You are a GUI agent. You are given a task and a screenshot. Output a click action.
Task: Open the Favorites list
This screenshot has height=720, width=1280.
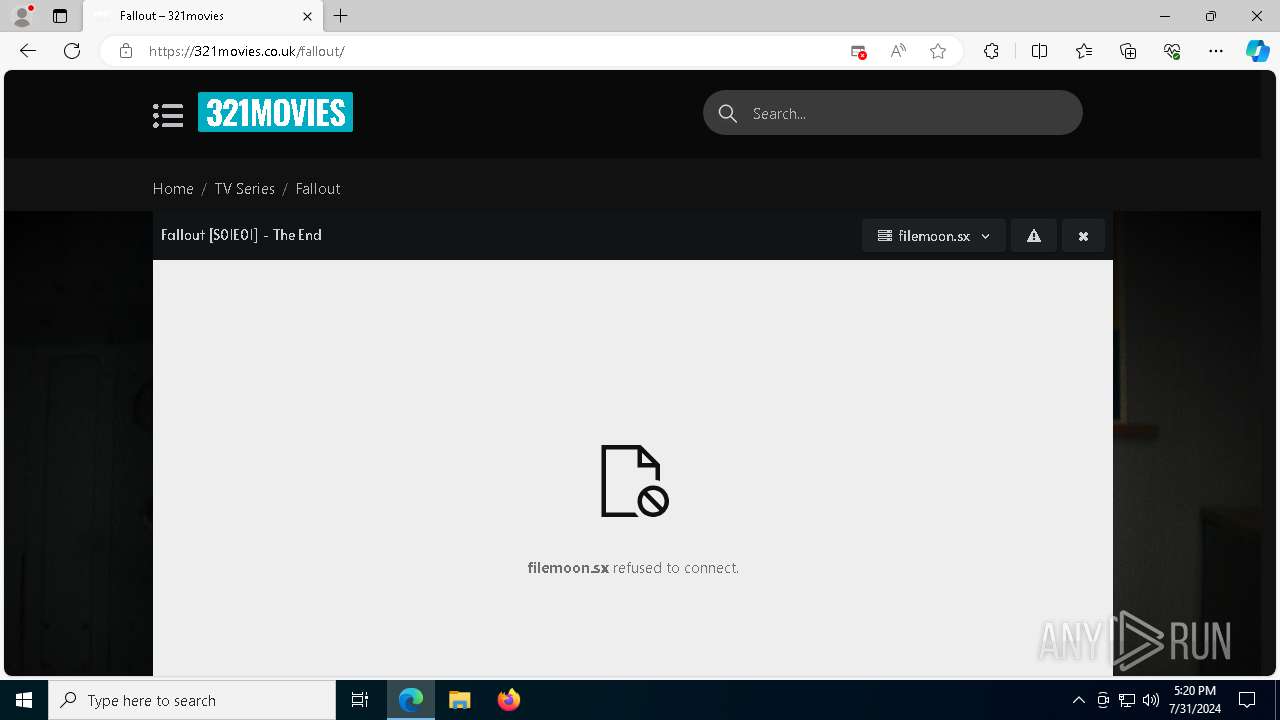pos(1084,51)
